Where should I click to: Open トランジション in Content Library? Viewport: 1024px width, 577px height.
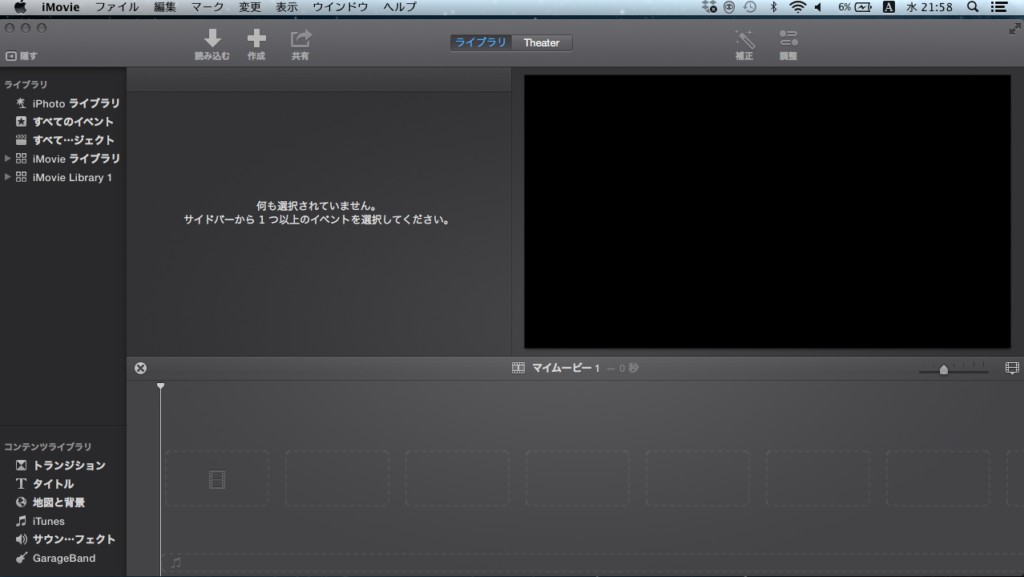63,465
